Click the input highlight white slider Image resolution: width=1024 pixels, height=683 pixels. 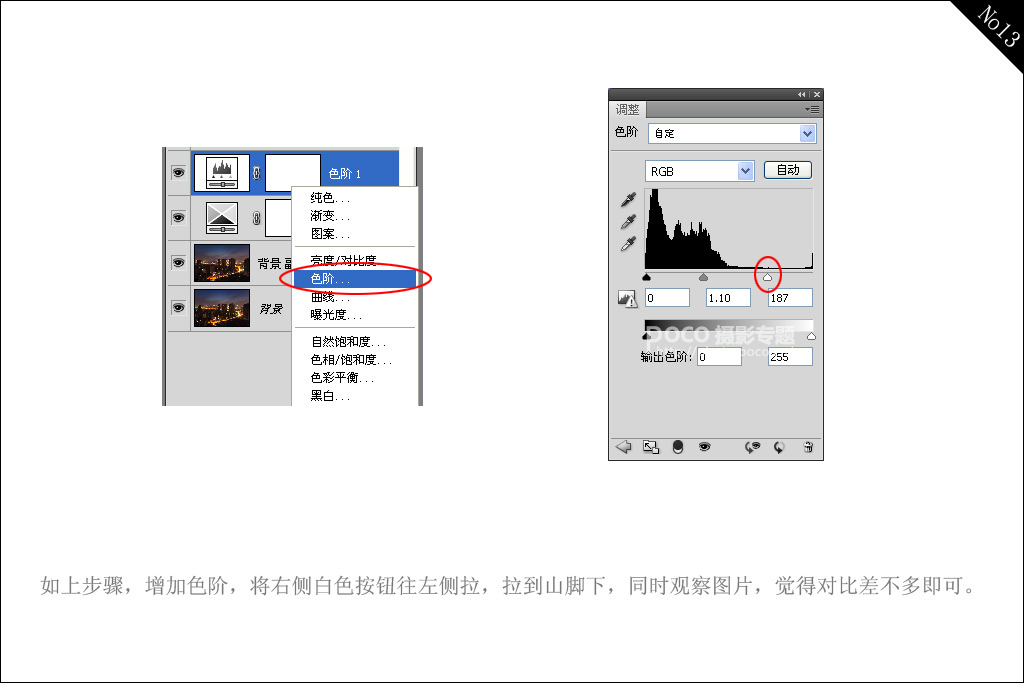(x=767, y=278)
